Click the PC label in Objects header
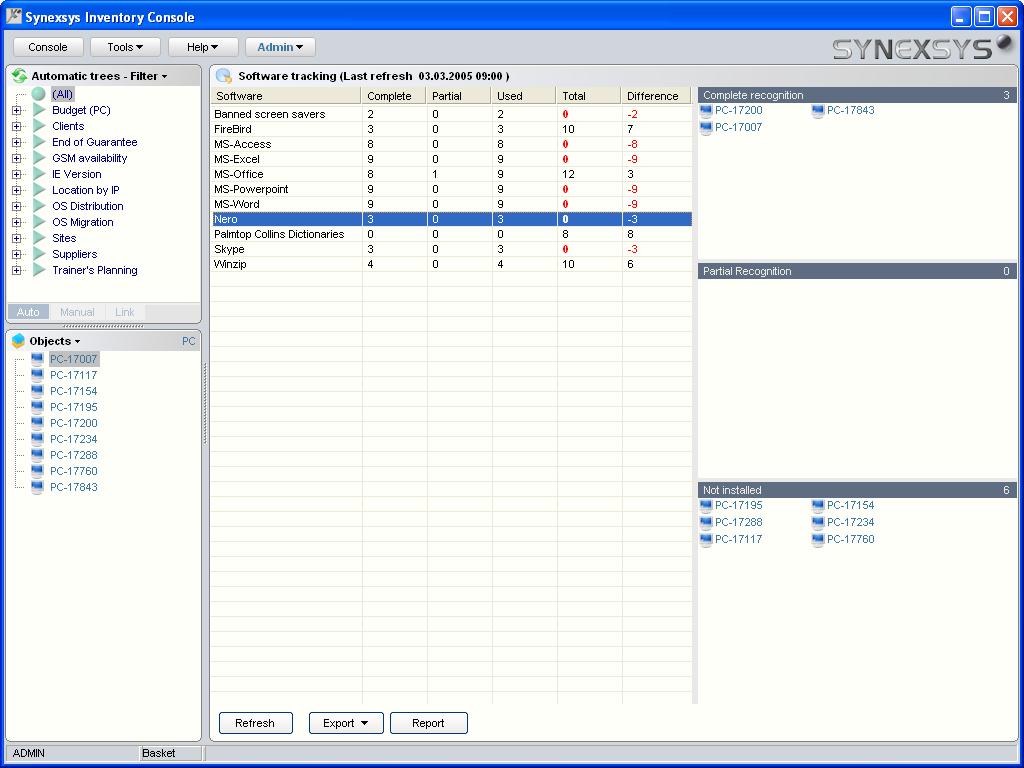This screenshot has height=768, width=1024. 189,341
